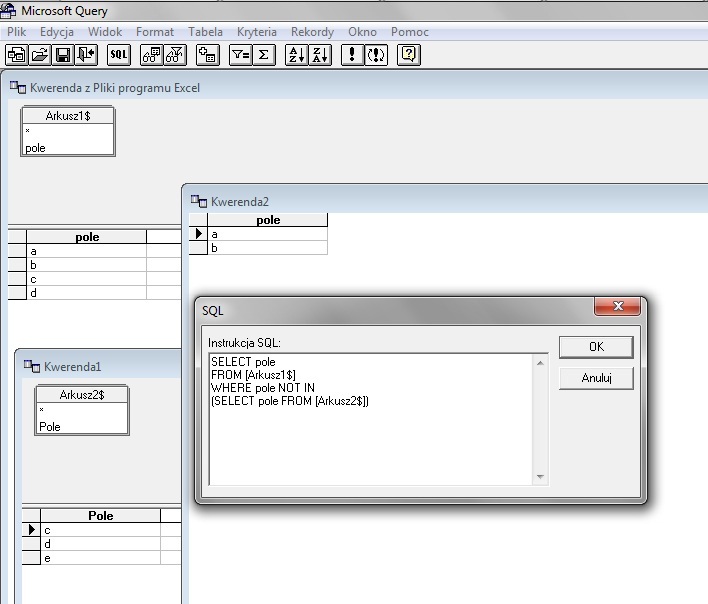Click the Open Query folder icon
This screenshot has height=604, width=708.
tap(40, 55)
